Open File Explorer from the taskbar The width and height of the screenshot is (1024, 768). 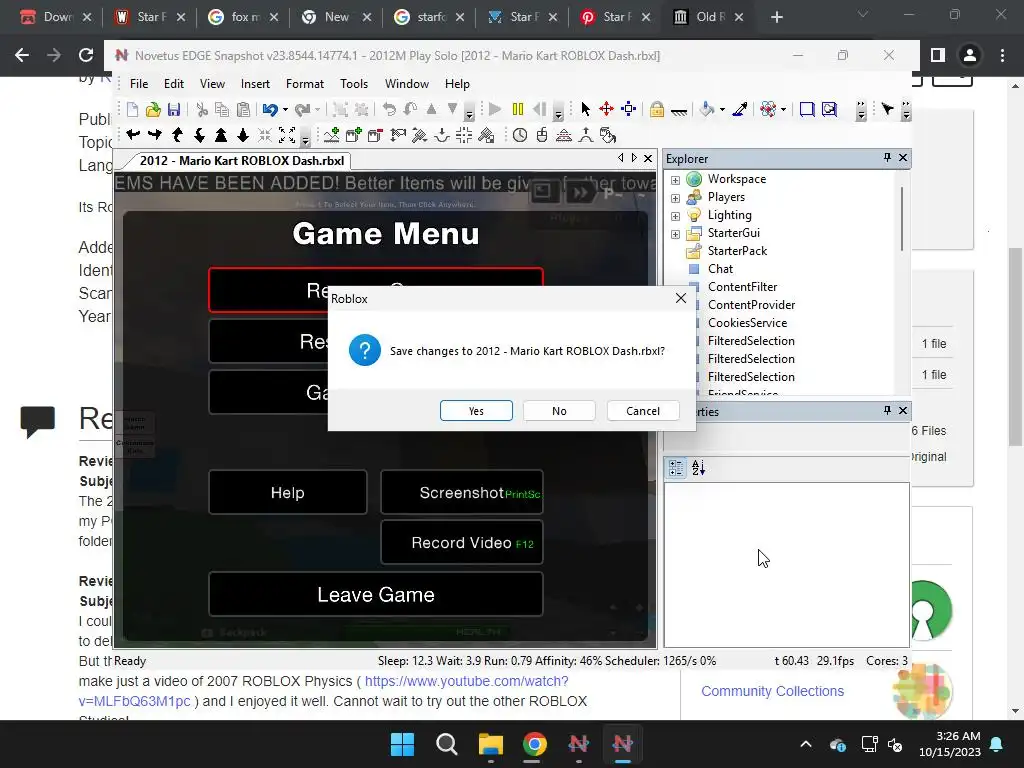[490, 744]
